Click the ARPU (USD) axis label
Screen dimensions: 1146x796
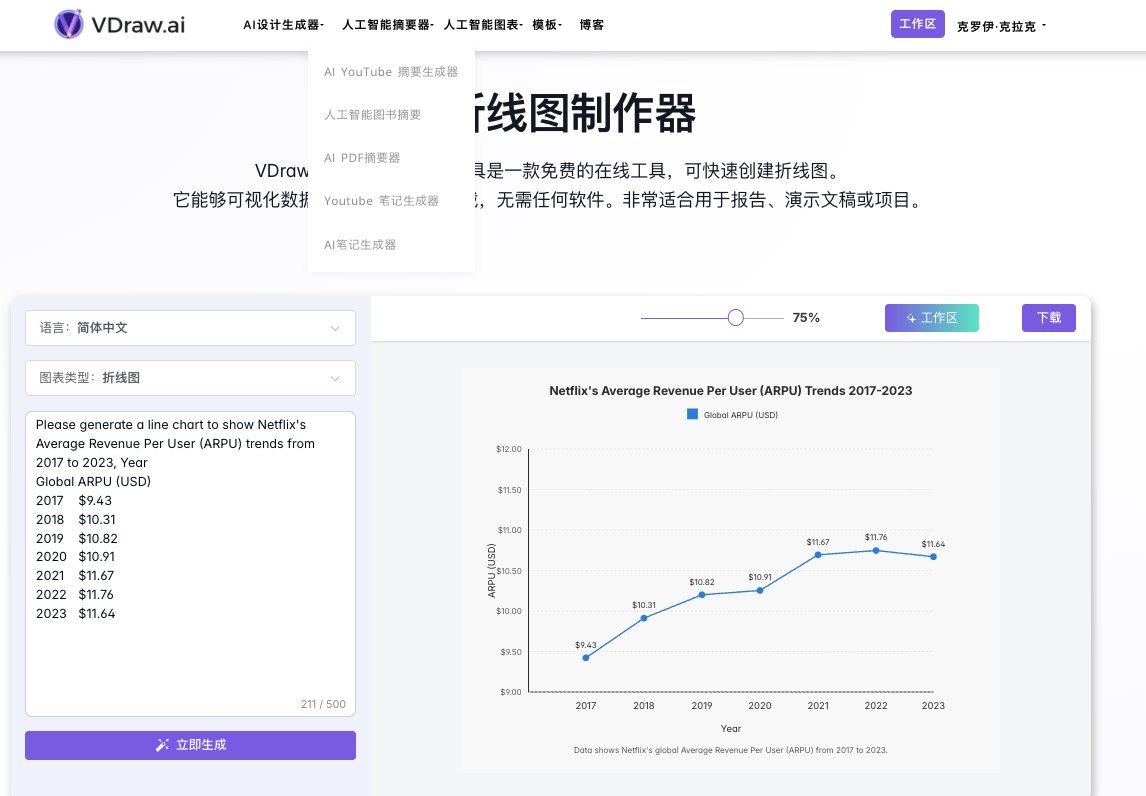(x=491, y=570)
